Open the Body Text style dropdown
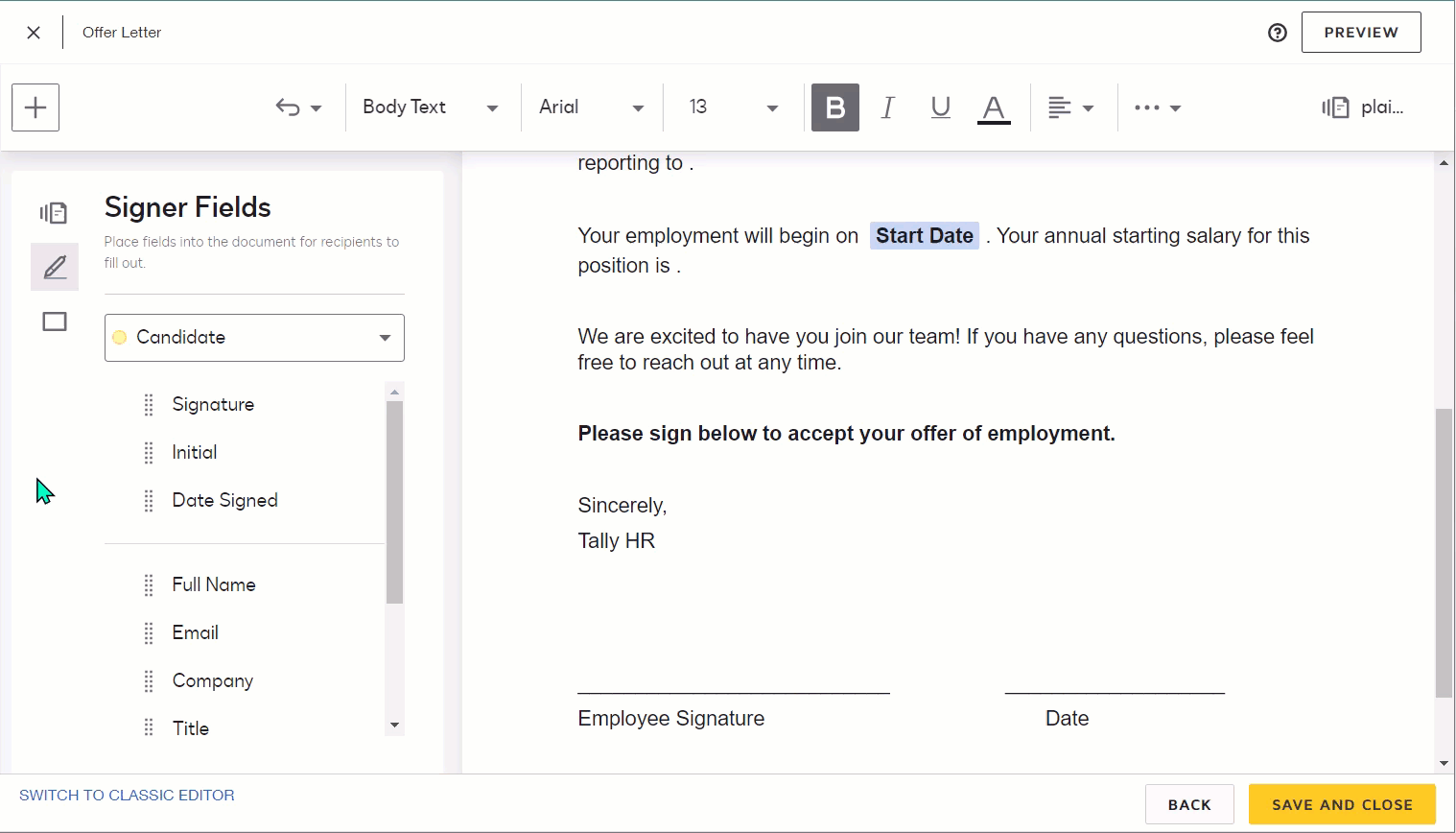This screenshot has height=833, width=1456. coord(430,107)
